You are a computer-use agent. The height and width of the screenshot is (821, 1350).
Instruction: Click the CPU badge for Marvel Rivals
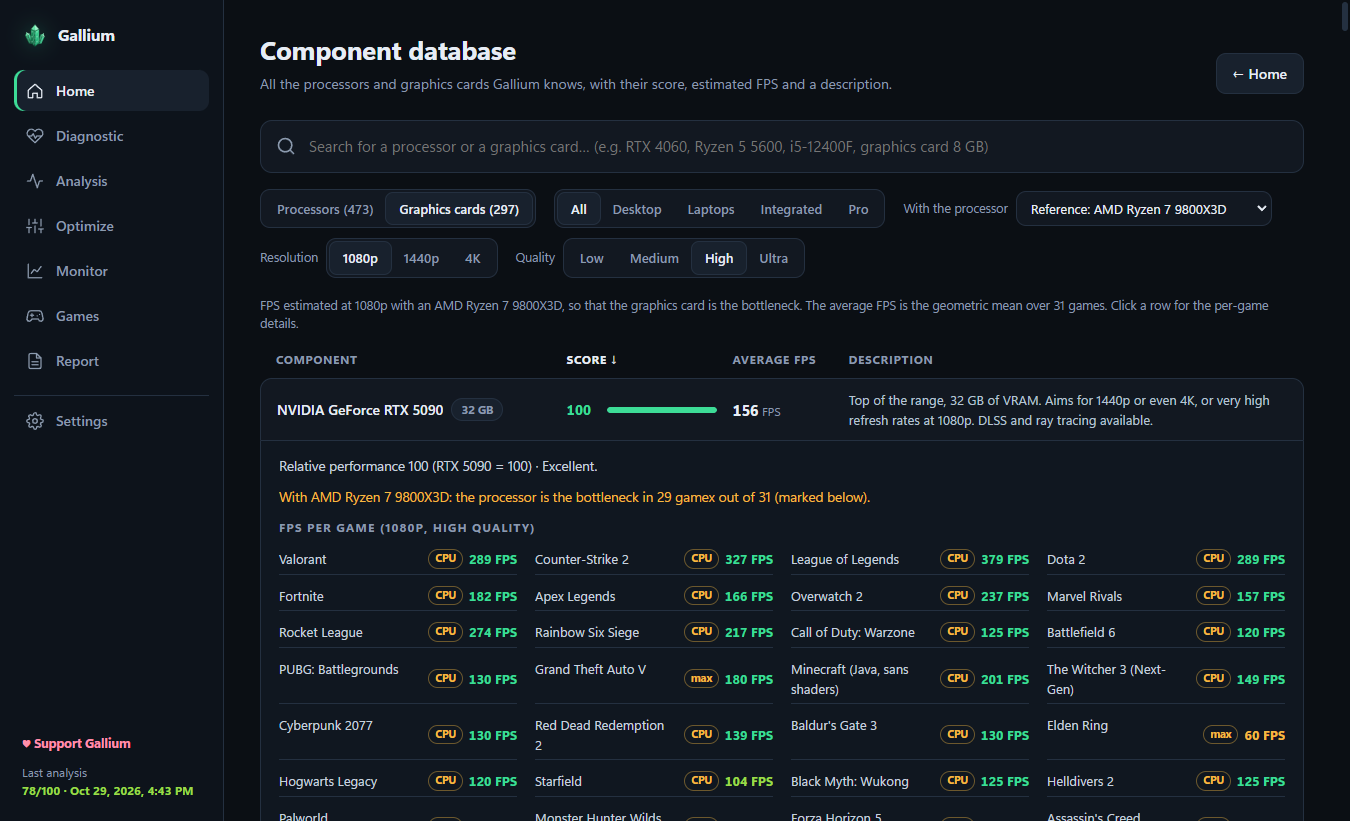pos(1214,596)
